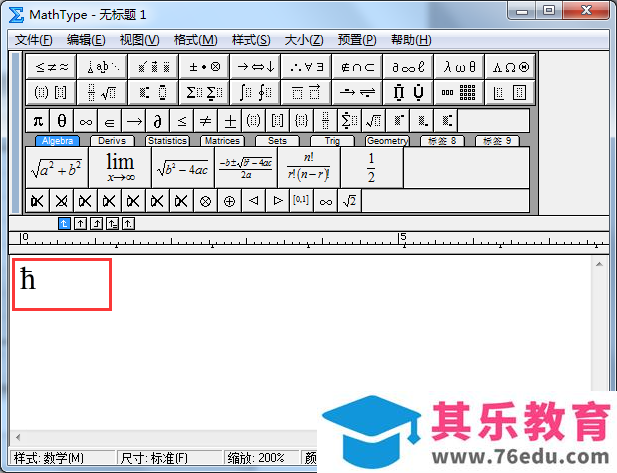Insert fraction template from small bar
This screenshot has height=473, width=617.
[326, 121]
